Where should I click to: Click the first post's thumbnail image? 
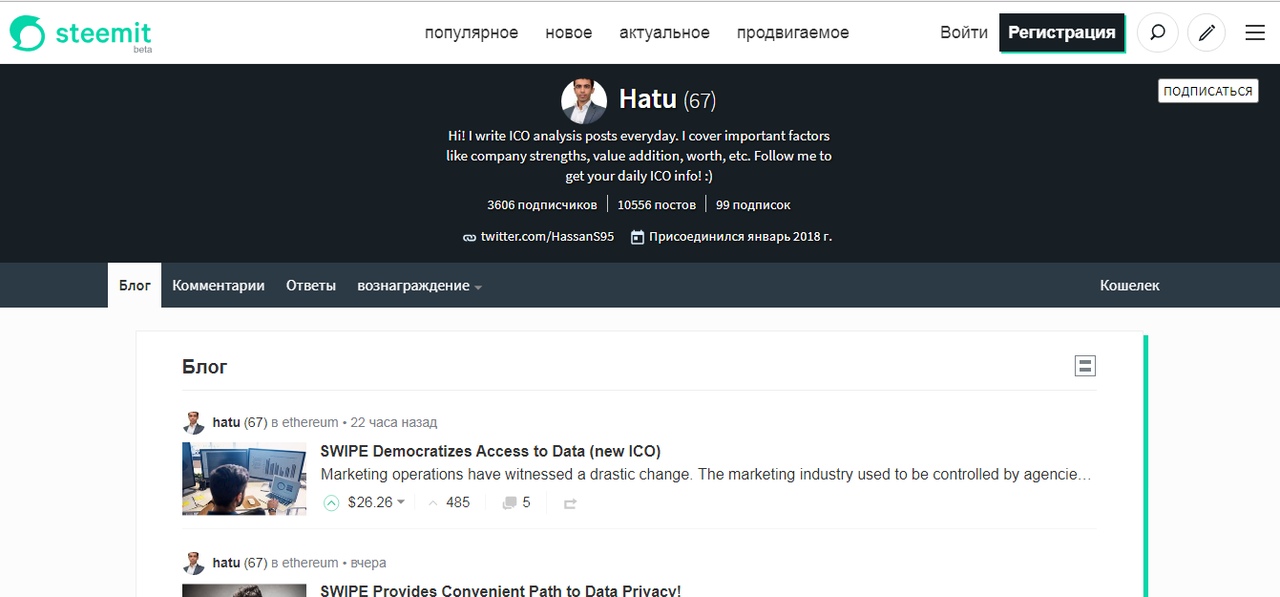pyautogui.click(x=244, y=478)
